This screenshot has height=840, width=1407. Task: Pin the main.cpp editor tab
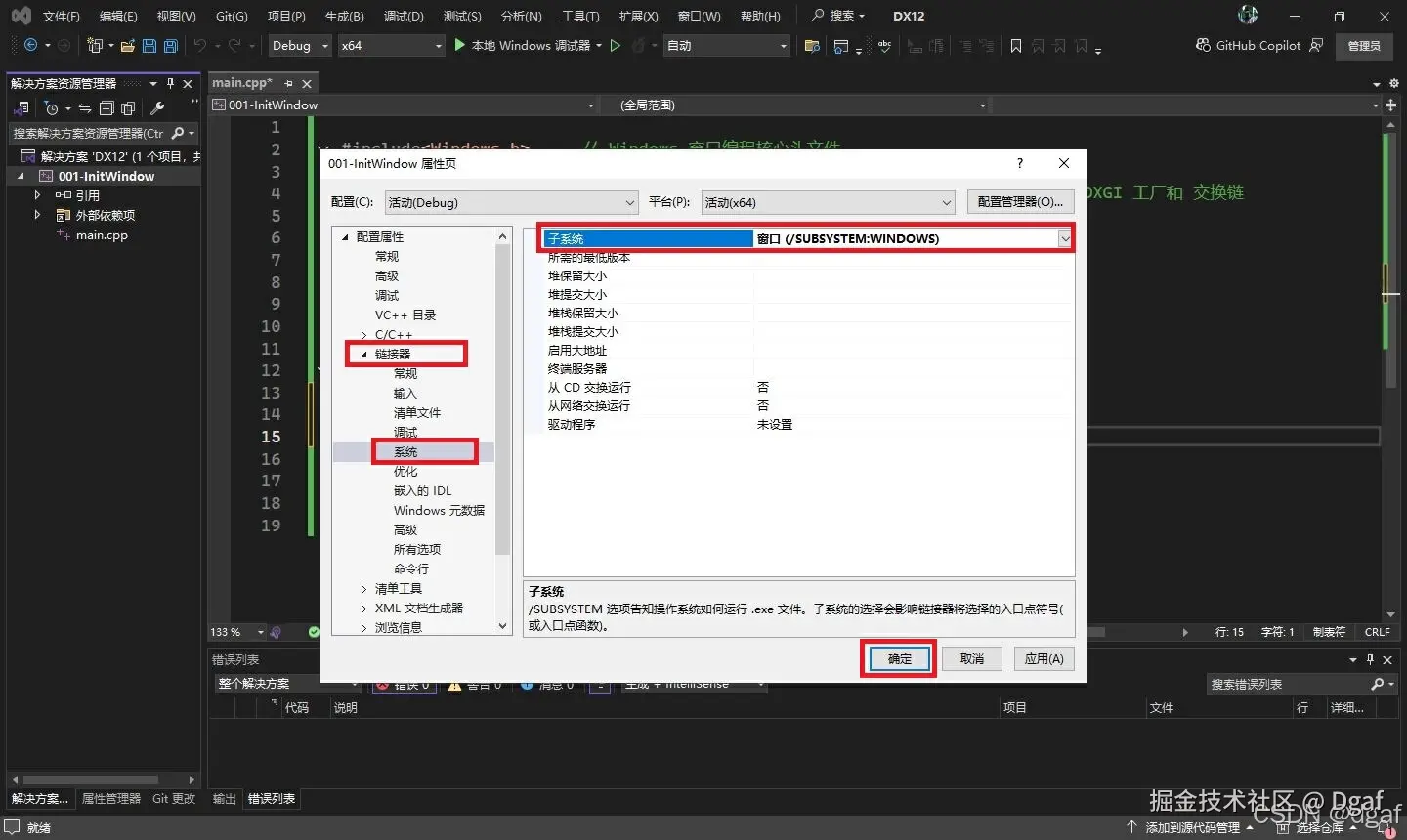pyautogui.click(x=290, y=83)
